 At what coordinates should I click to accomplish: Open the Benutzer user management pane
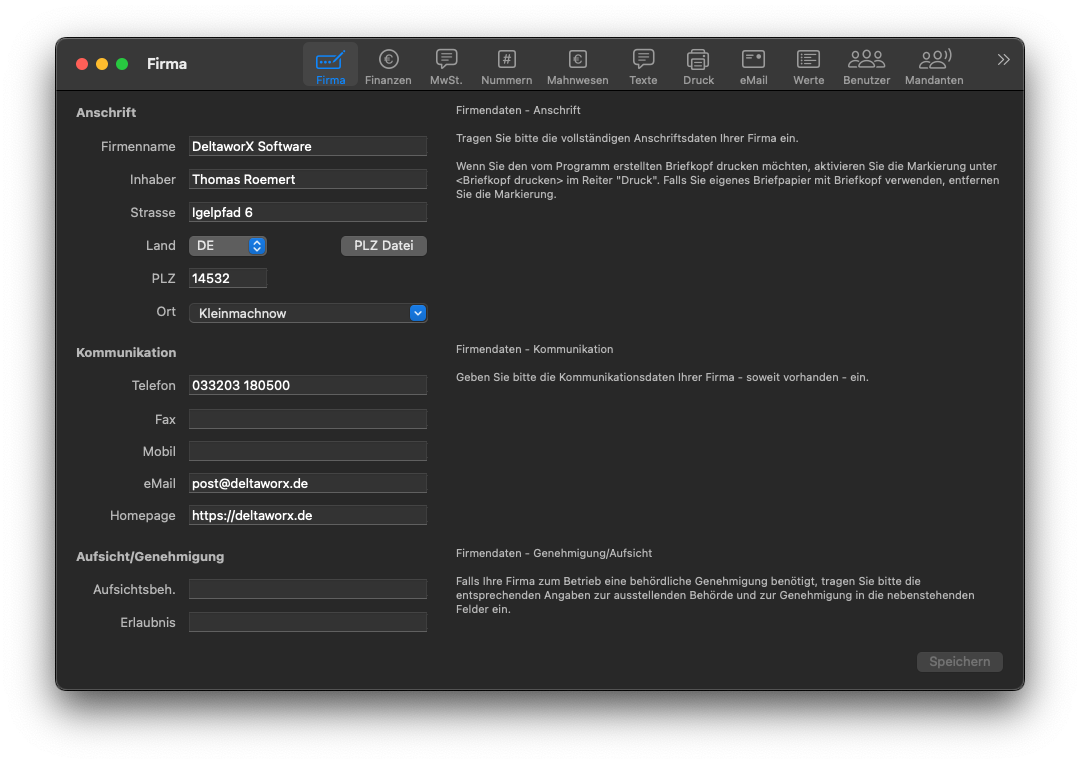[x=866, y=66]
